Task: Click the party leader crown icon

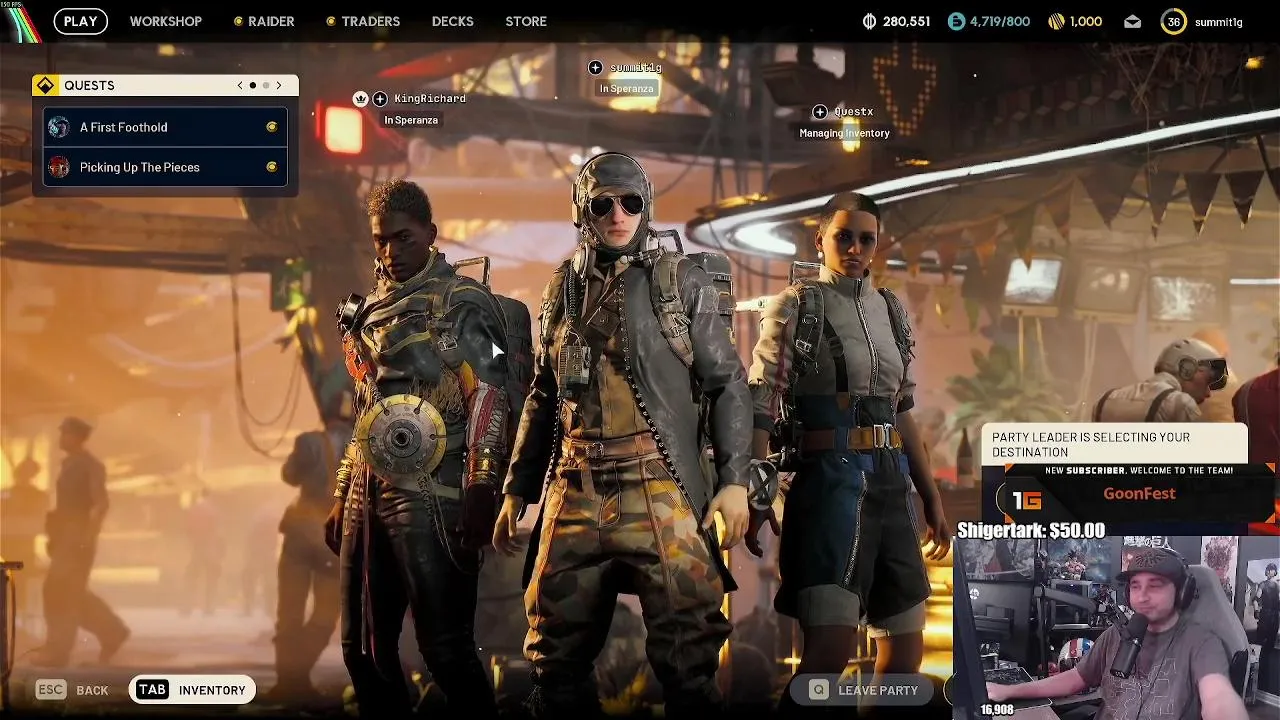Action: [361, 98]
